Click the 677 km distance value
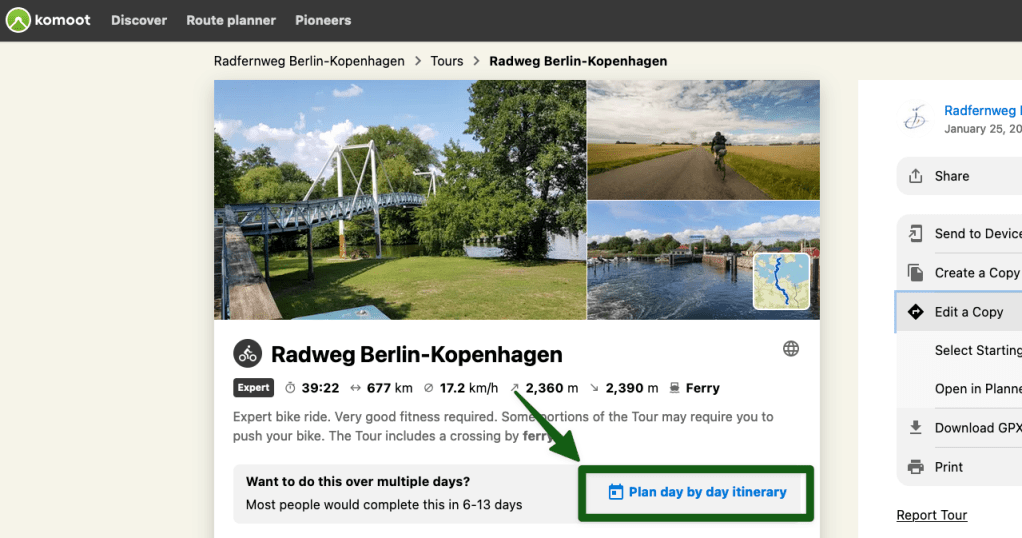The width and height of the screenshot is (1022, 538). point(389,388)
